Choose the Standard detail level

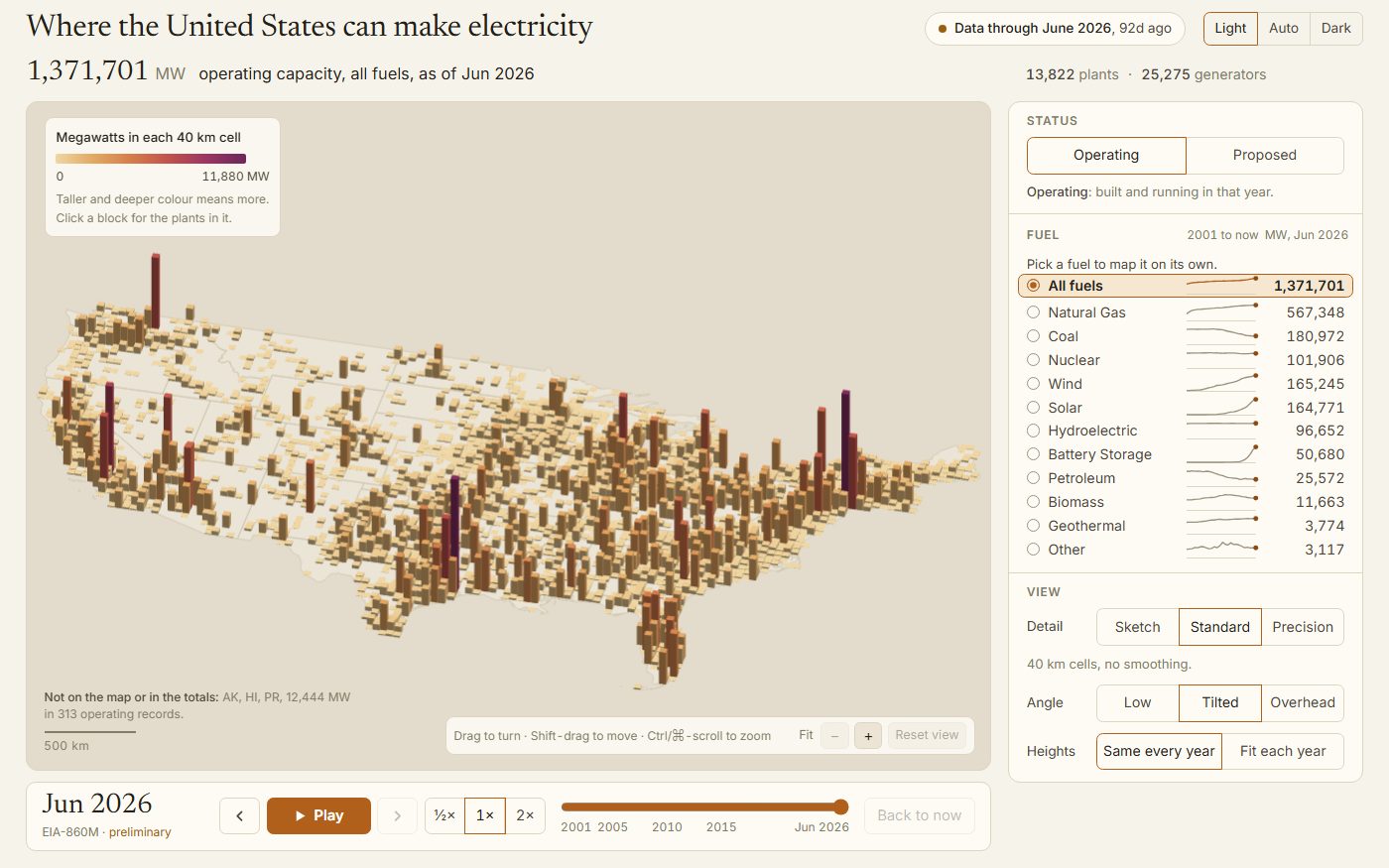click(x=1220, y=627)
